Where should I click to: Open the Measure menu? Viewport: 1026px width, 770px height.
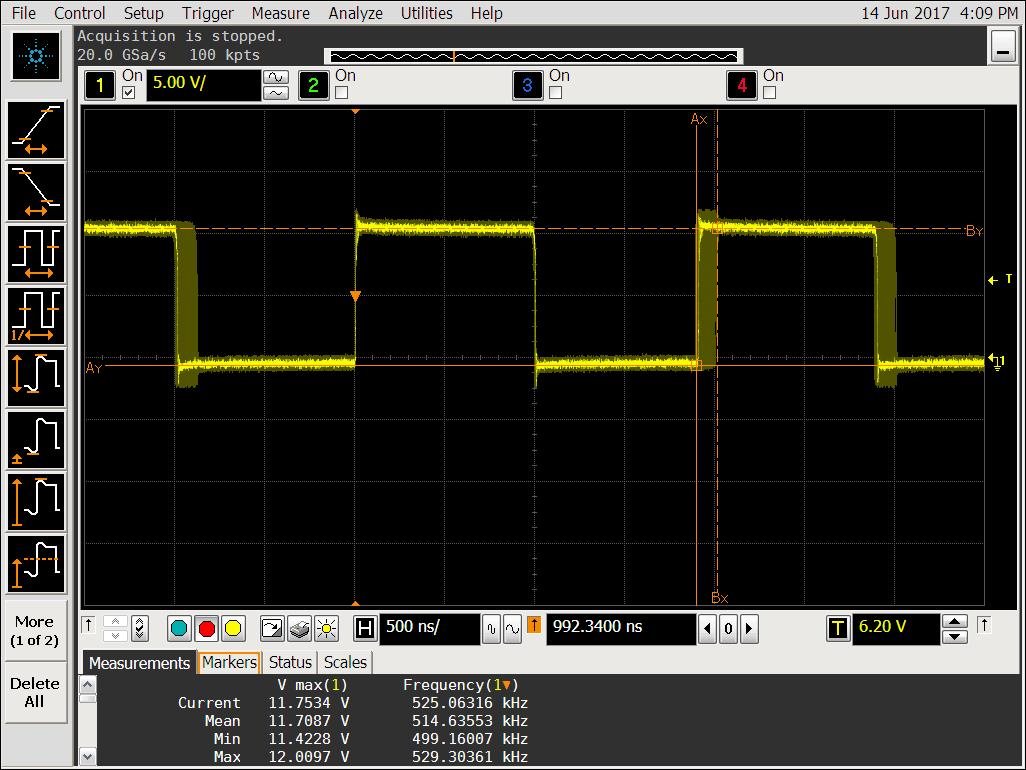(281, 13)
